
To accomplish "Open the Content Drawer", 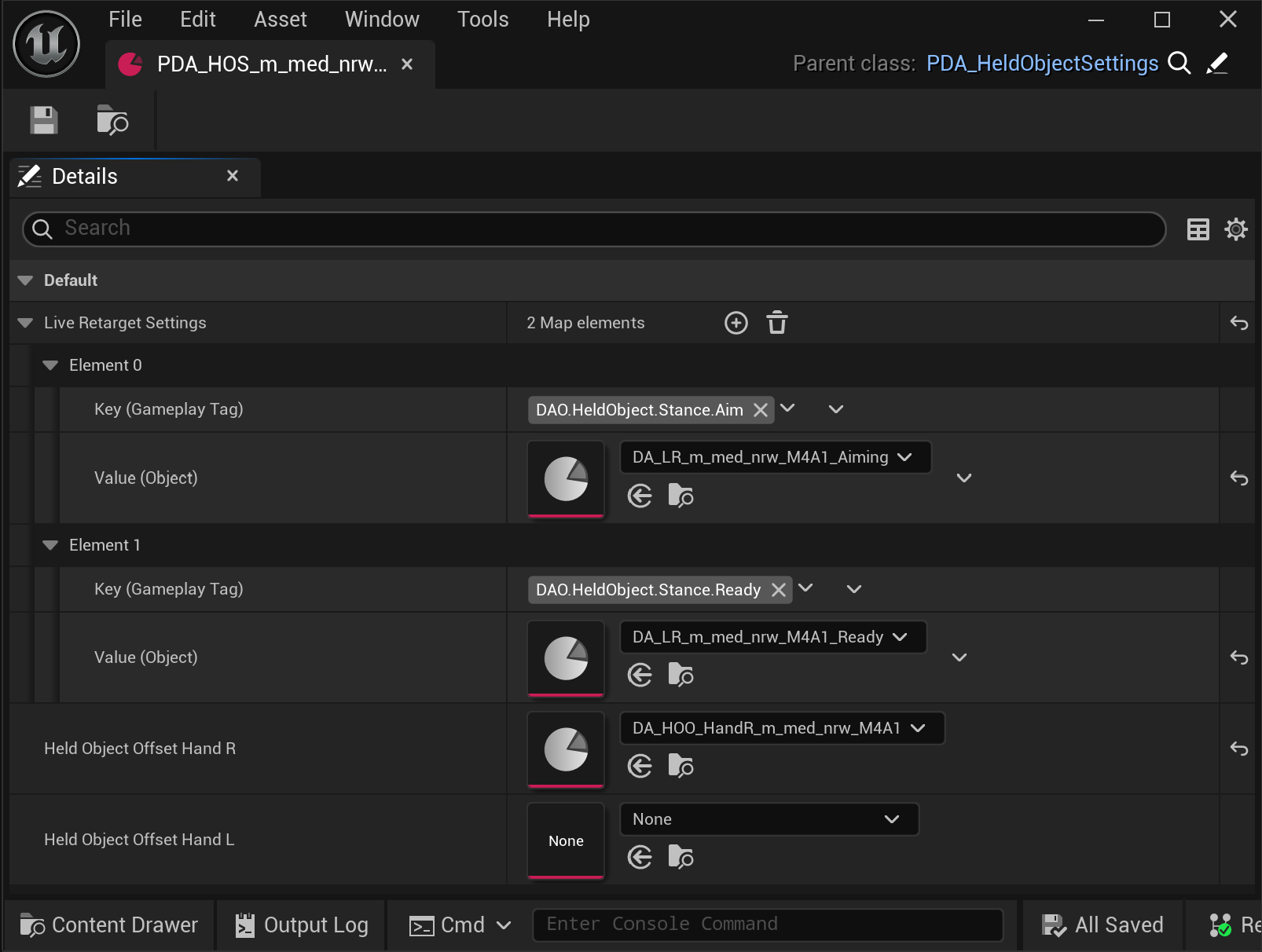I will (x=109, y=925).
